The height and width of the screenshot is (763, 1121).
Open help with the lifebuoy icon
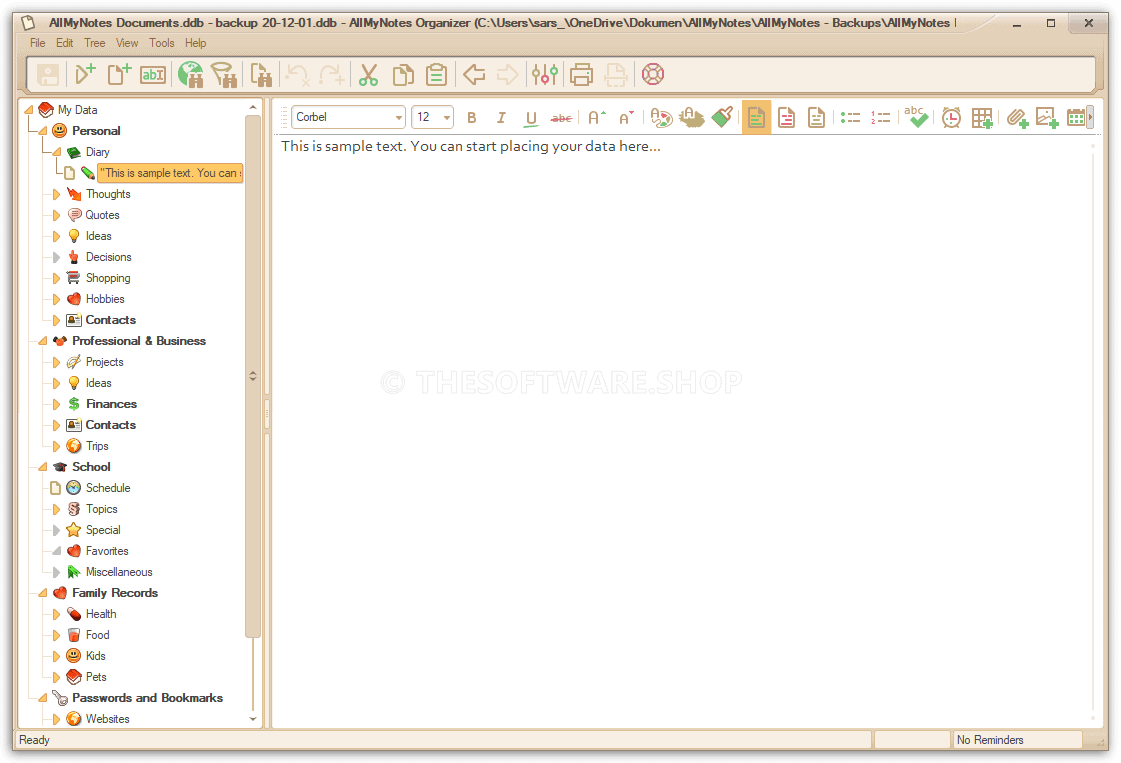[x=653, y=74]
